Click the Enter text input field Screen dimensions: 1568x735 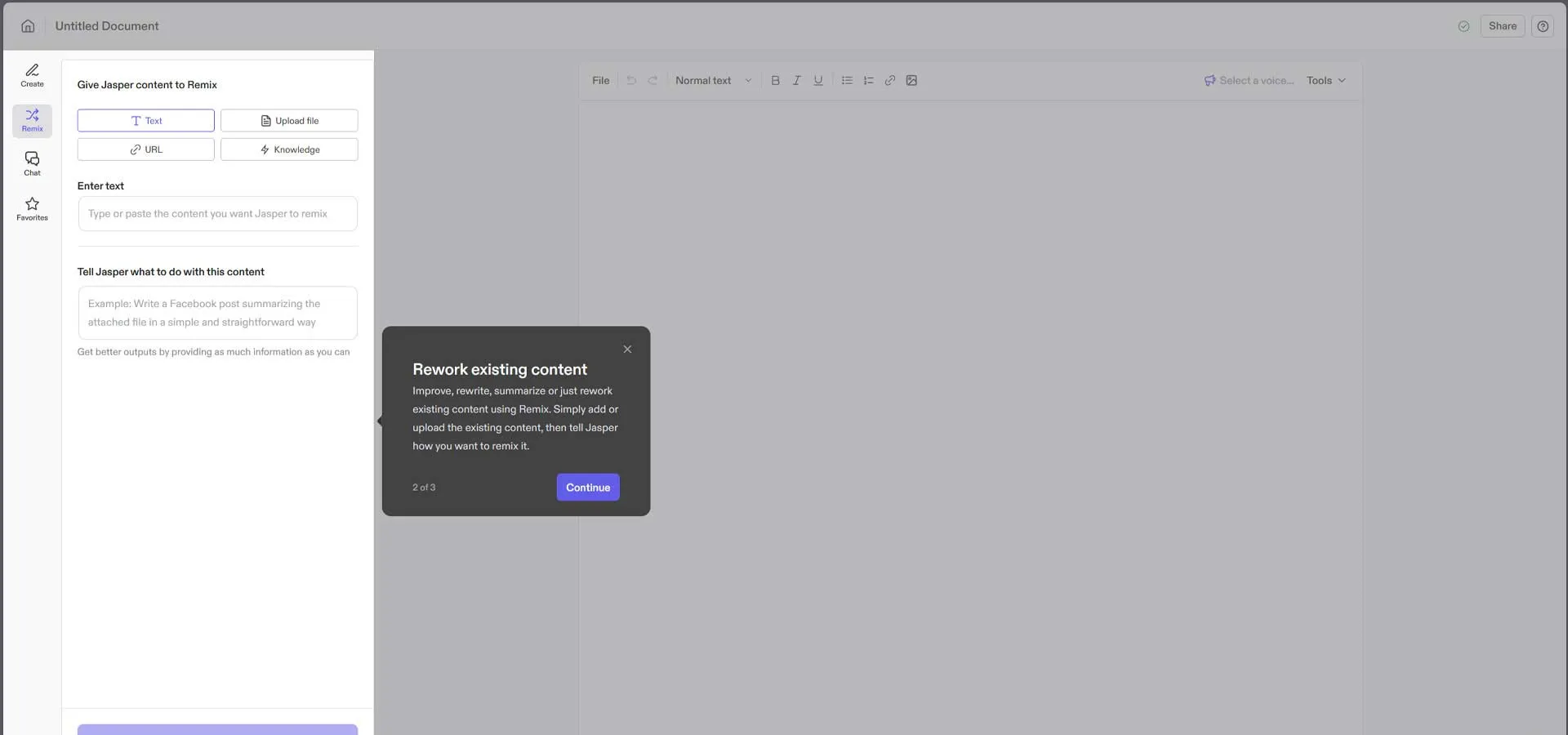point(218,214)
